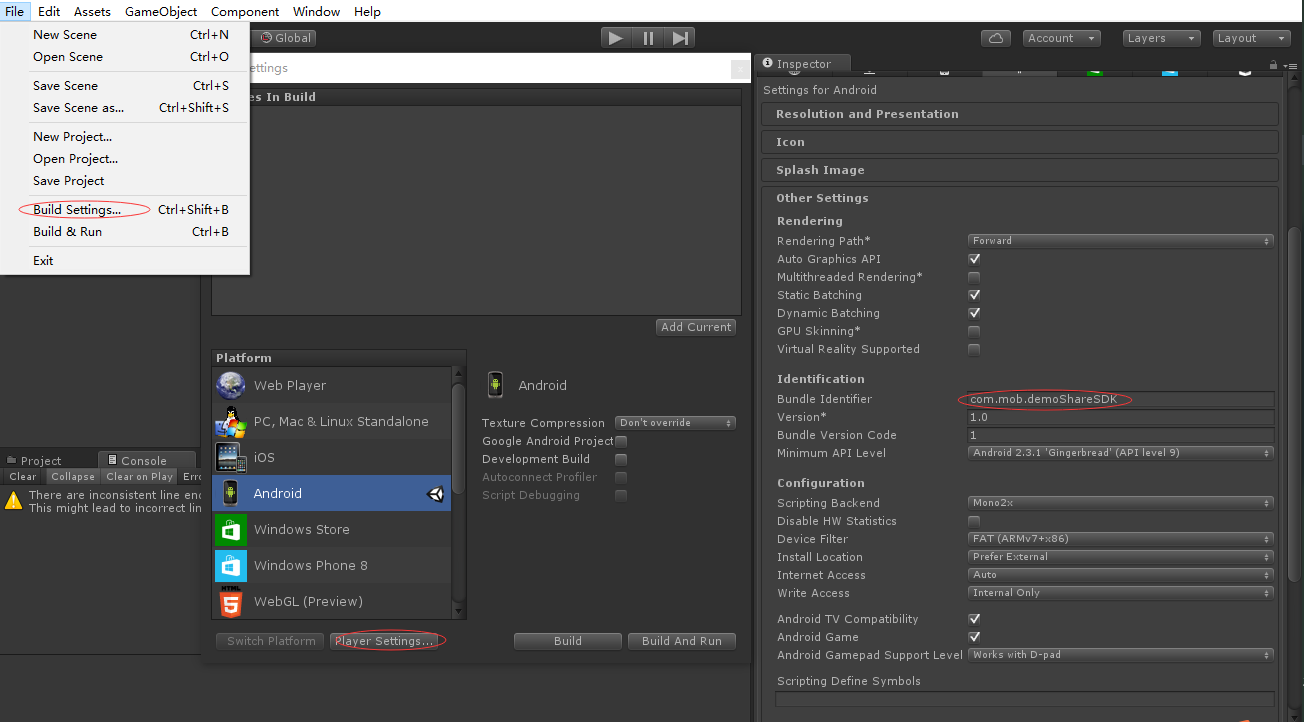Click the Android phone icon in platform list
This screenshot has width=1304, height=722.
click(x=231, y=493)
